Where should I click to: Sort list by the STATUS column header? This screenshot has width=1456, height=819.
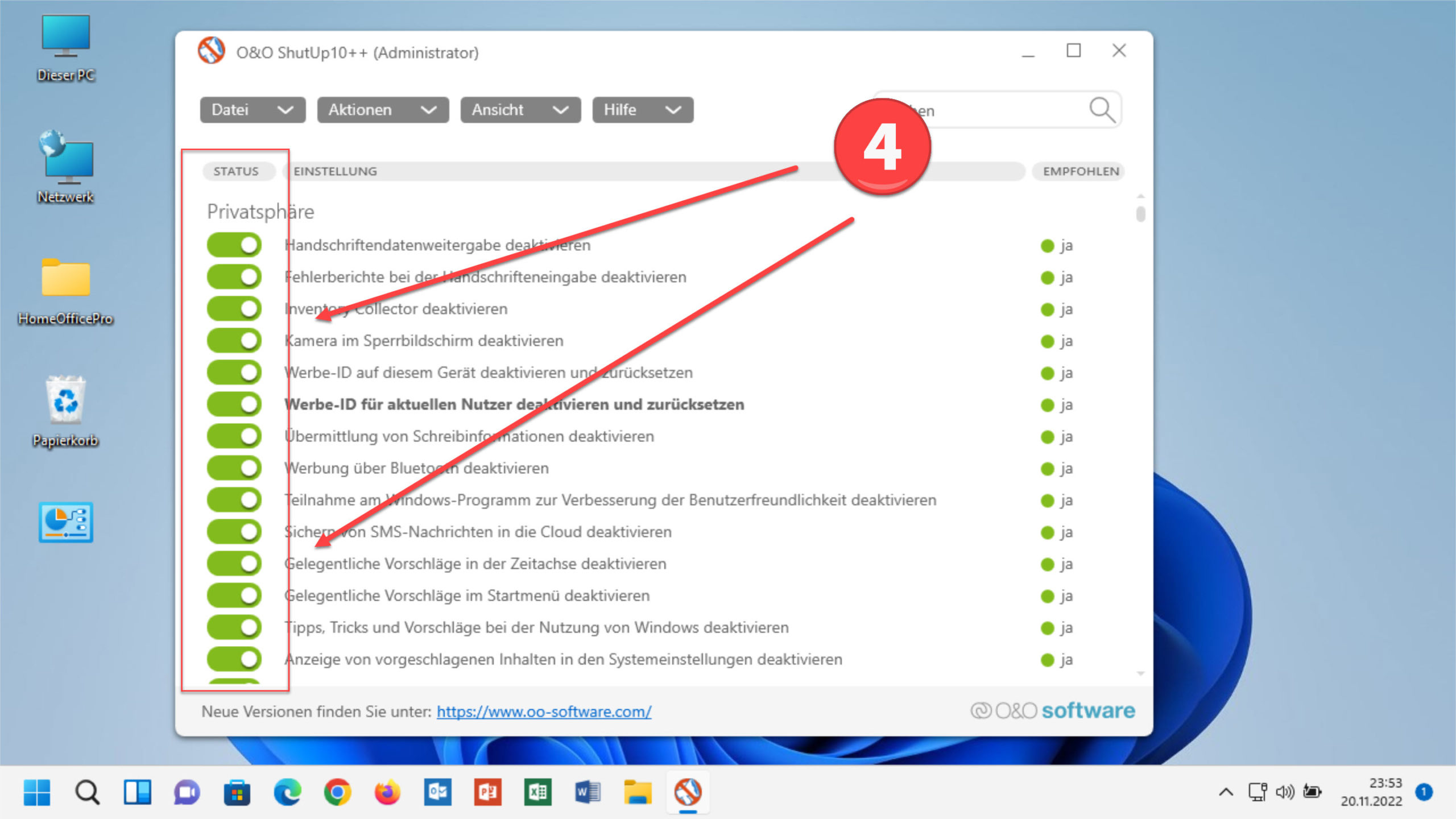[x=237, y=171]
